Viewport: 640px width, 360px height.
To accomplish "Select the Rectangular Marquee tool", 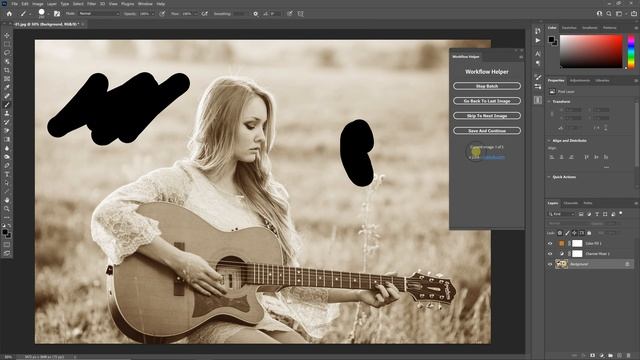I will pos(7,44).
